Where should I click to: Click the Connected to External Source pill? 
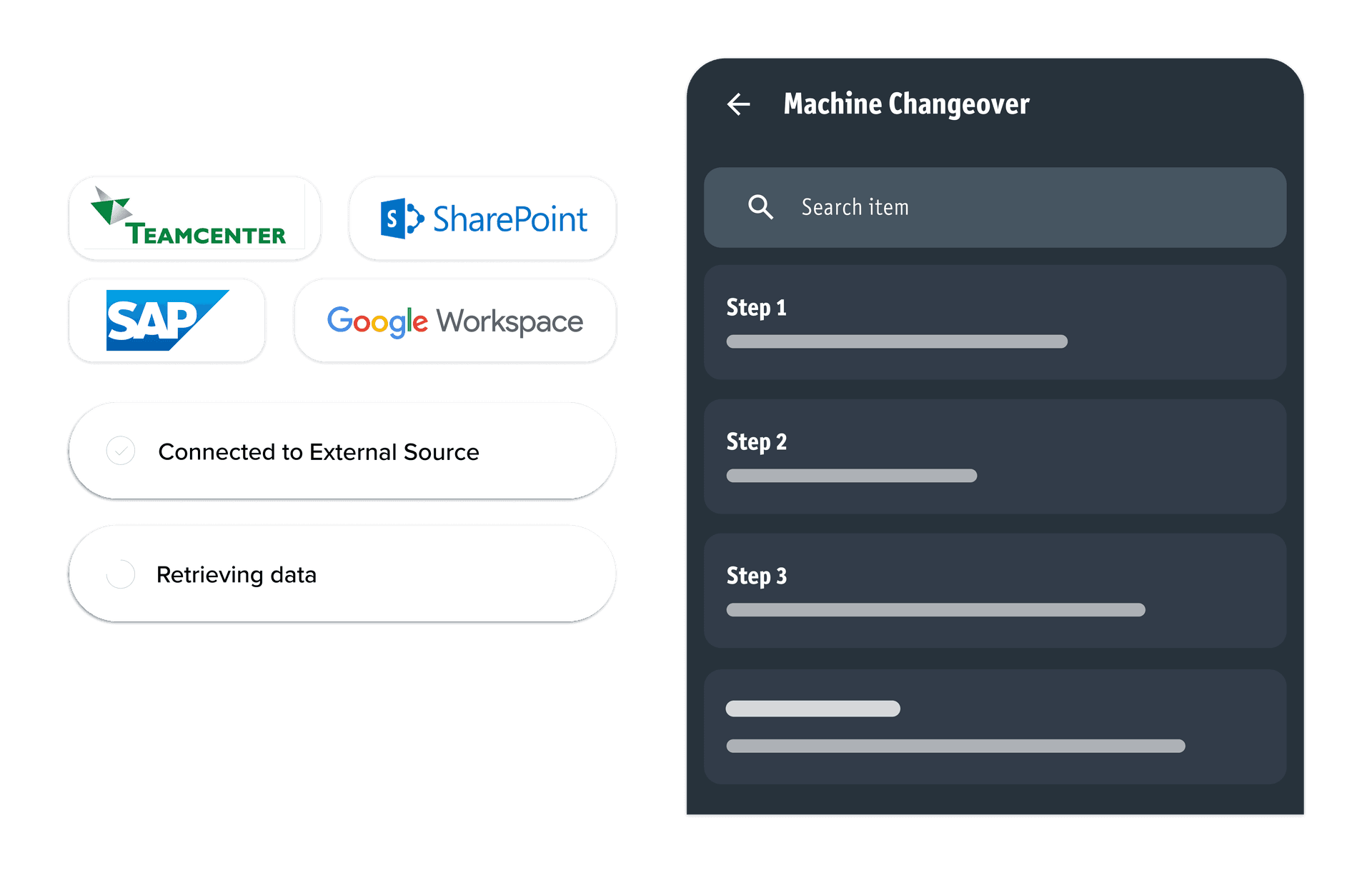[x=343, y=451]
